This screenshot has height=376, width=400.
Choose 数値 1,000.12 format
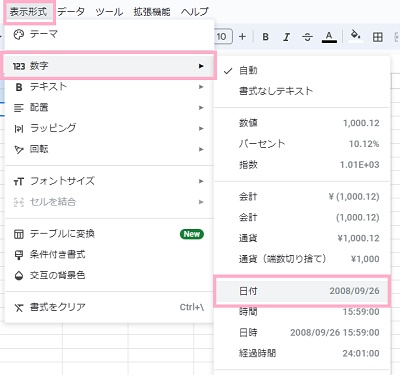click(302, 123)
